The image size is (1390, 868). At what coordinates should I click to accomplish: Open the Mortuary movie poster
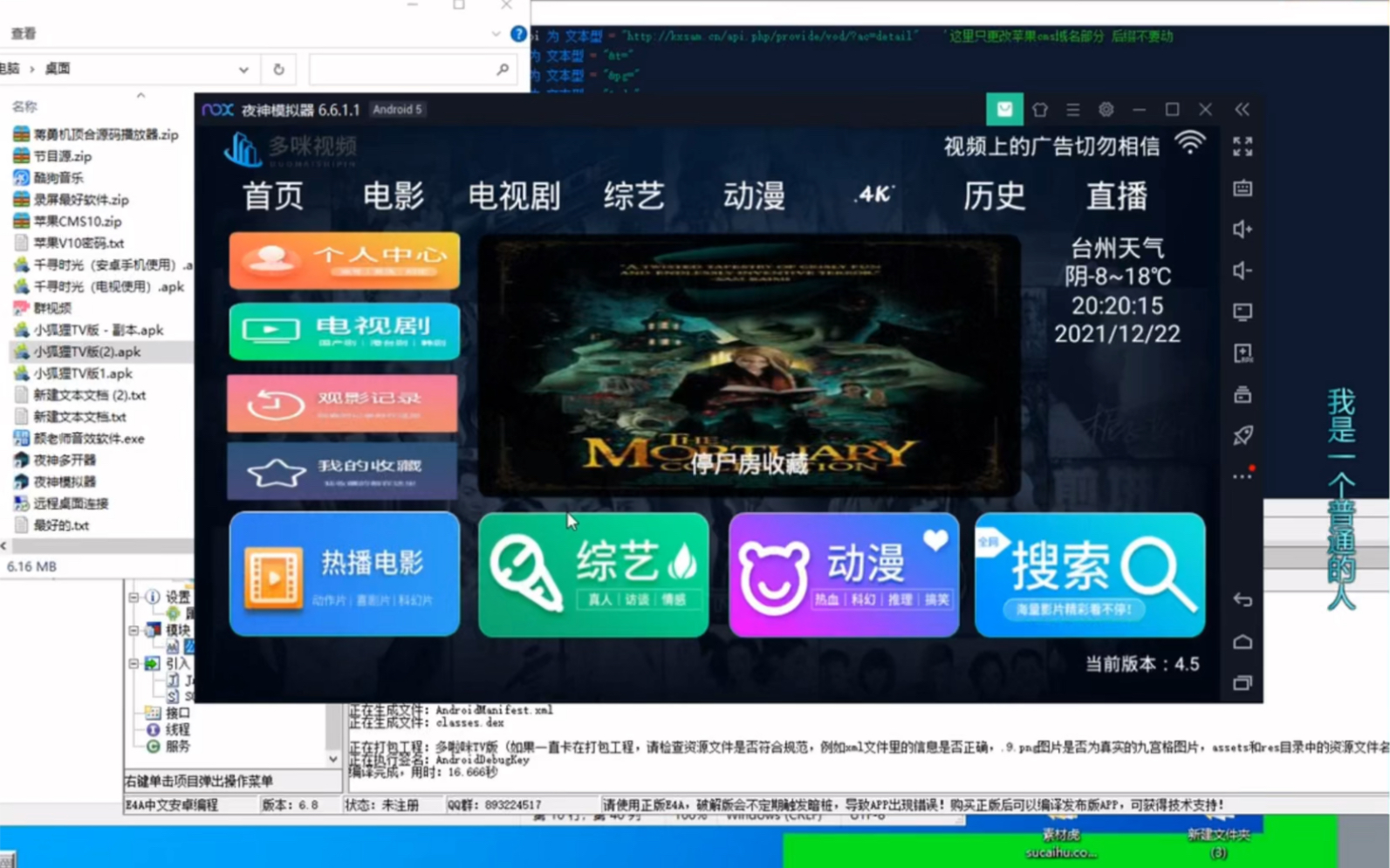[x=749, y=366]
